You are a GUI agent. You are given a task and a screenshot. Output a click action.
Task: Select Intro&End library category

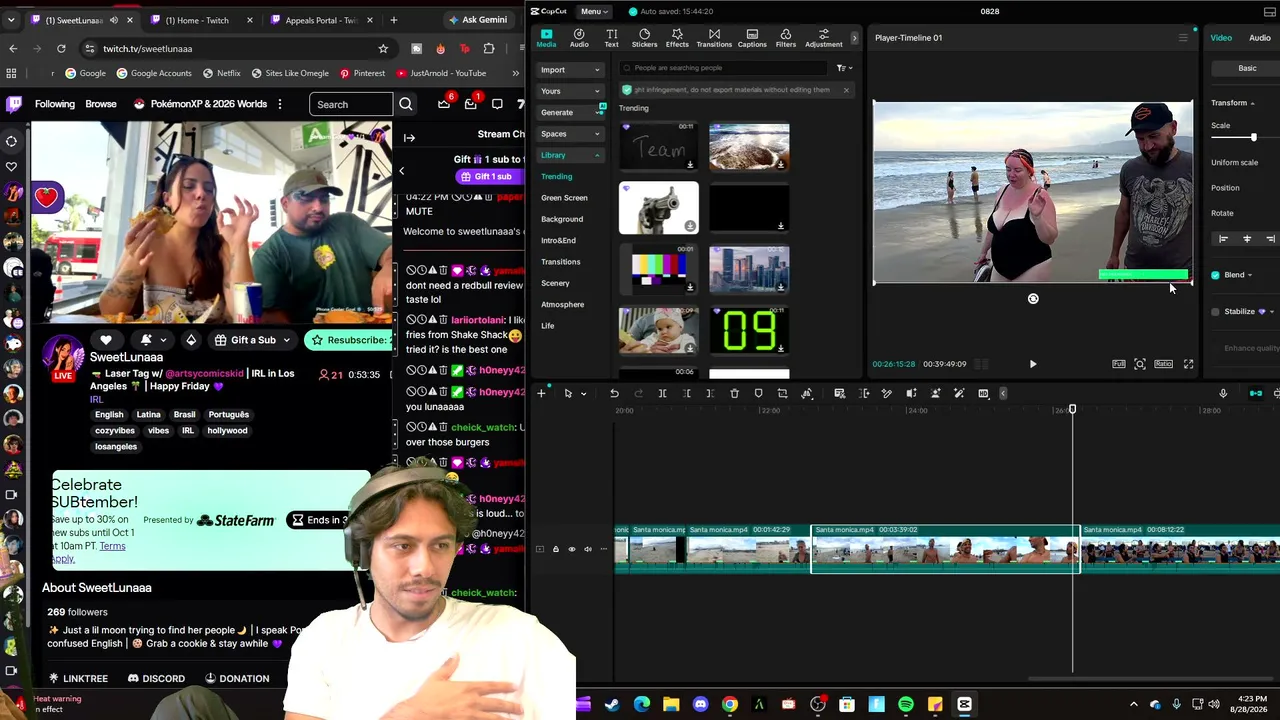[x=558, y=240]
